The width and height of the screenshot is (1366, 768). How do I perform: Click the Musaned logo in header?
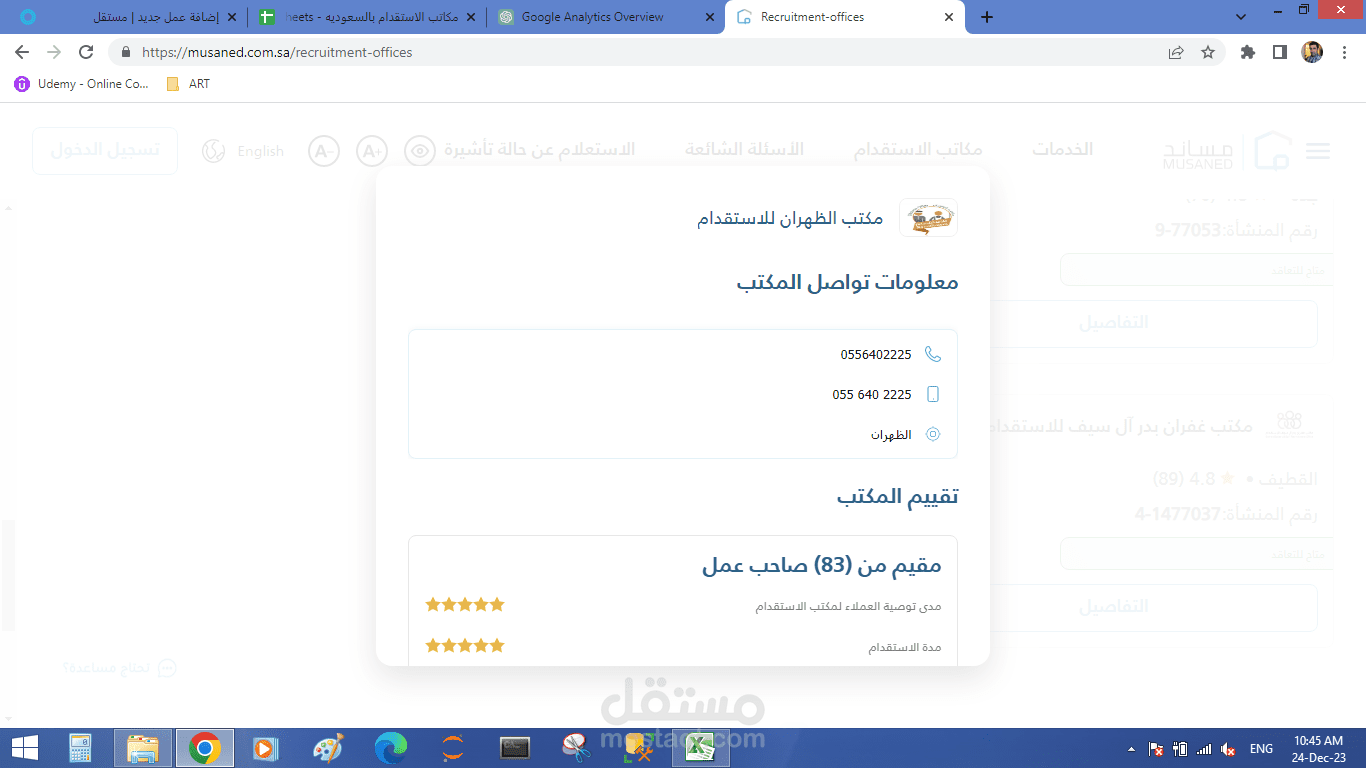[x=1226, y=151]
